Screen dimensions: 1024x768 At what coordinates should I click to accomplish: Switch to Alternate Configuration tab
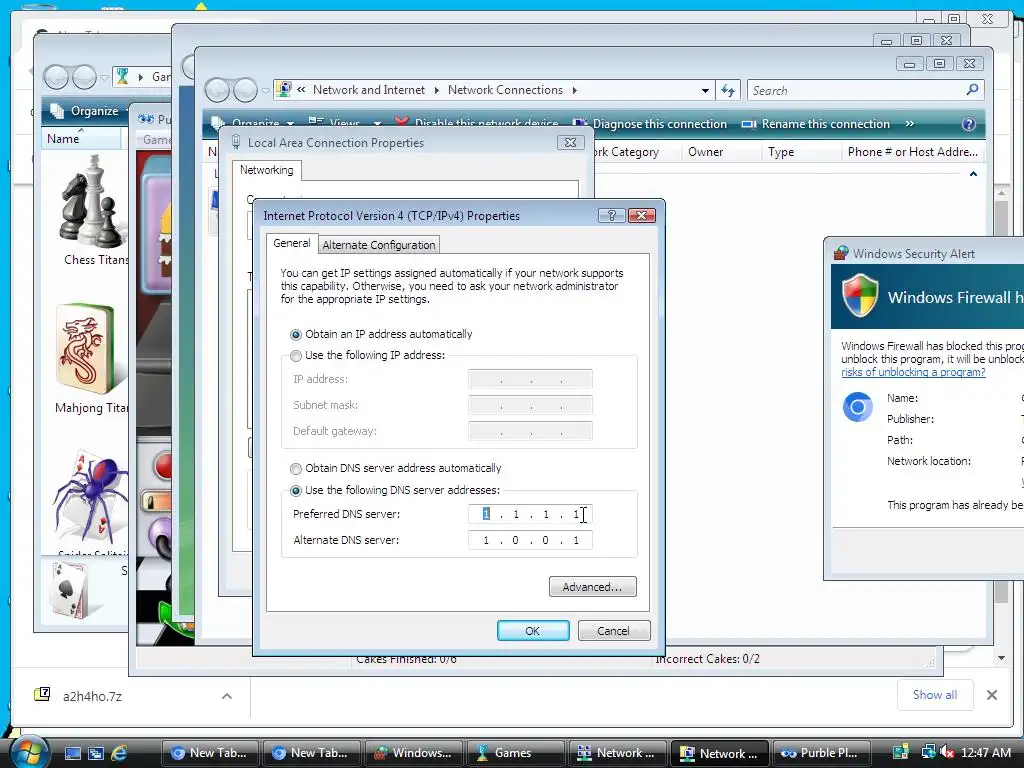click(x=379, y=245)
